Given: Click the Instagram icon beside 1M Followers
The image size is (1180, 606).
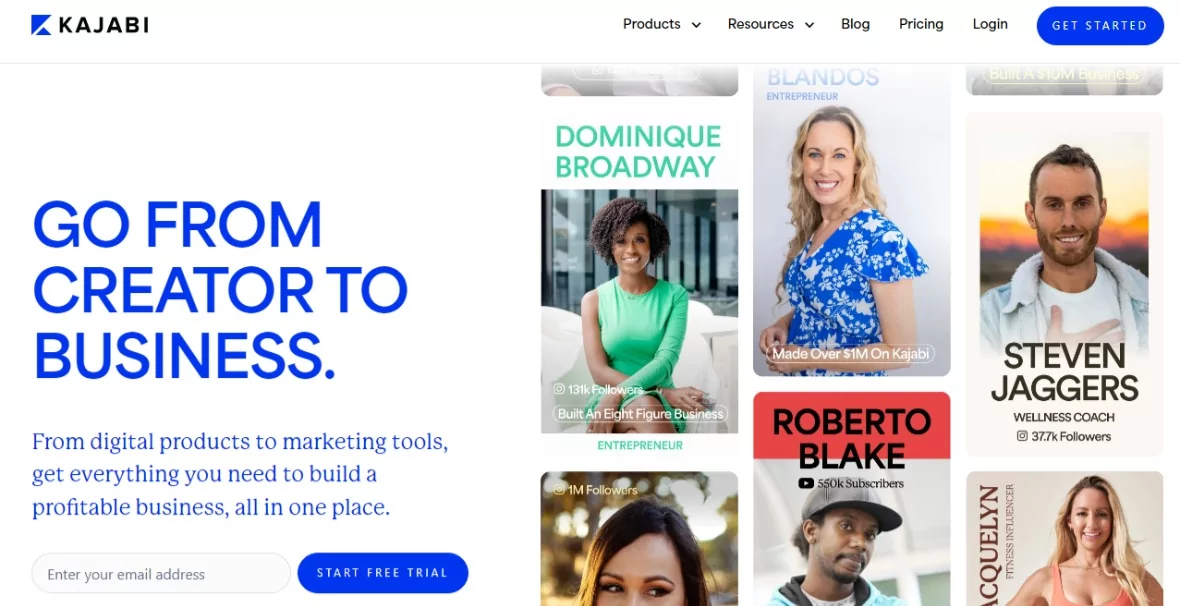Looking at the screenshot, I should (x=559, y=489).
